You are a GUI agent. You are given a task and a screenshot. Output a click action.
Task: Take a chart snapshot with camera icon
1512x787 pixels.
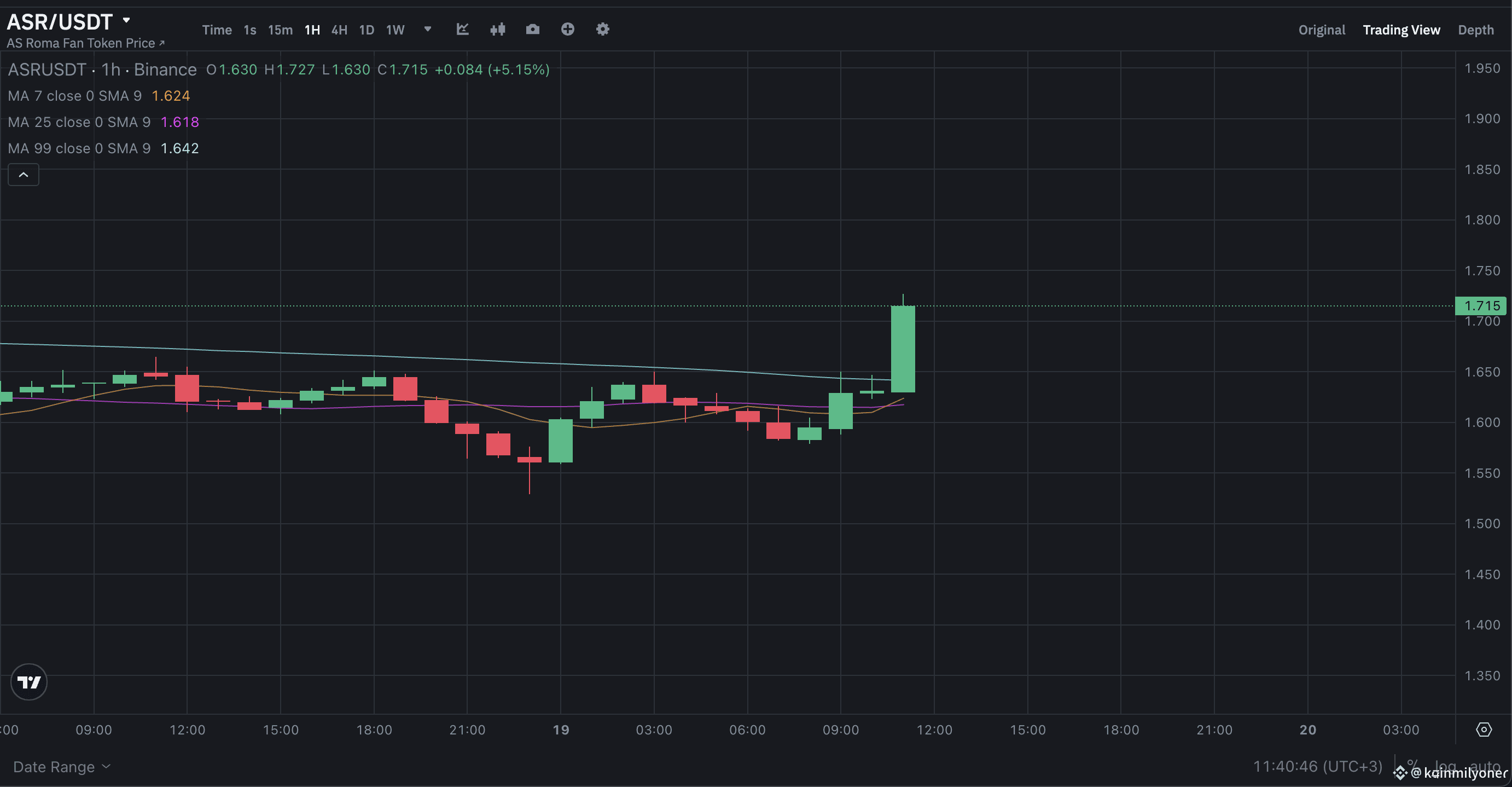533,30
